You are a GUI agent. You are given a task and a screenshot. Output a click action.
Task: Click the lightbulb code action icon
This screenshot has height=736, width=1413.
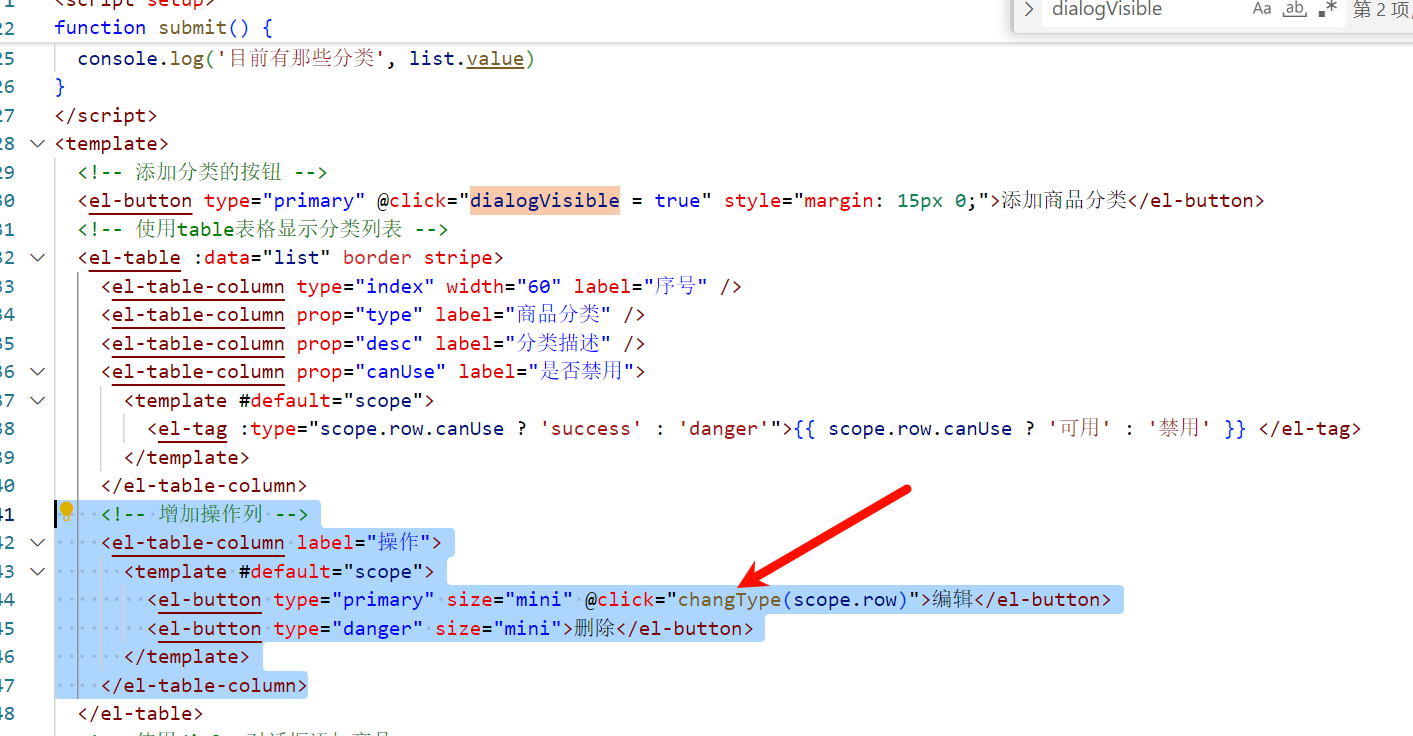[66, 512]
